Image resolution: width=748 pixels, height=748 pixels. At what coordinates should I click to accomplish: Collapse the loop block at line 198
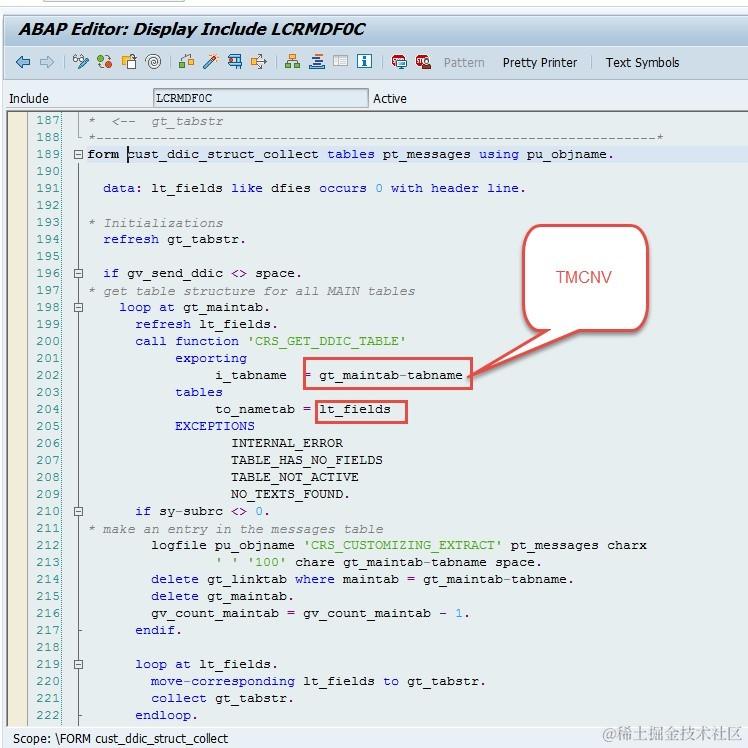click(79, 308)
